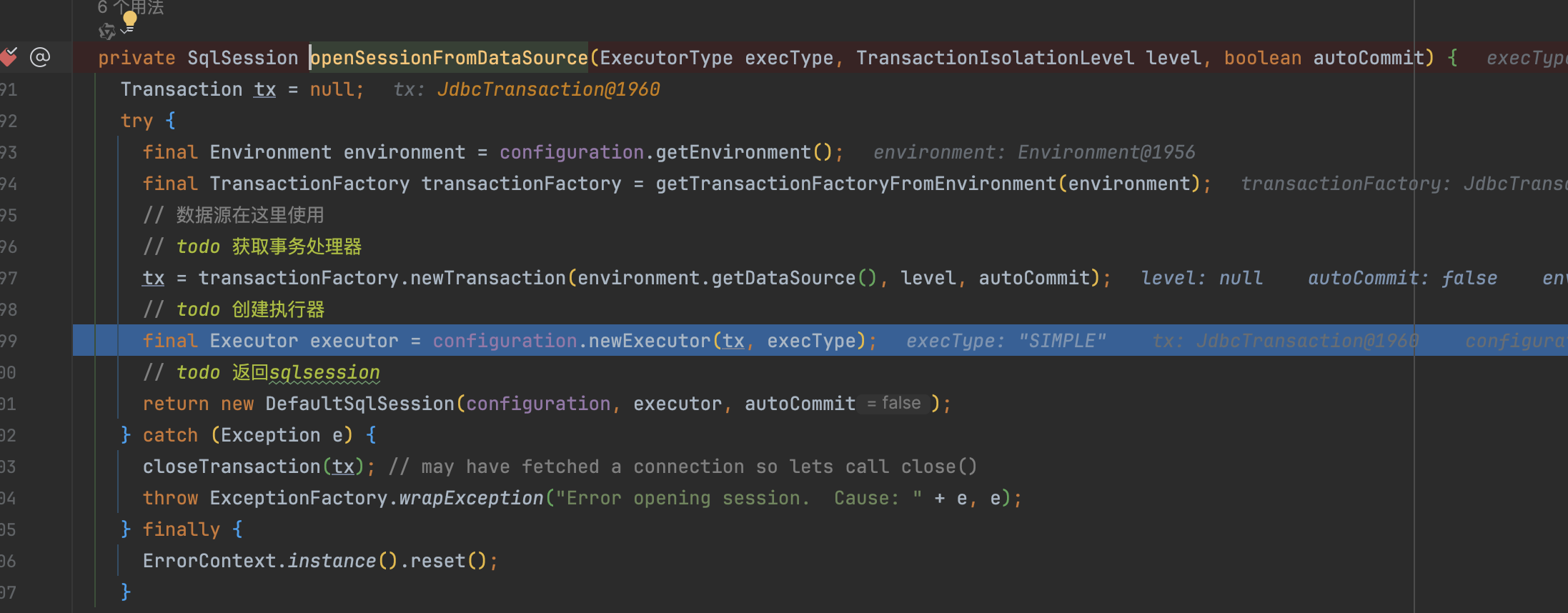This screenshot has width=1568, height=613.
Task: Click the 'finally' keyword
Action: point(182,529)
